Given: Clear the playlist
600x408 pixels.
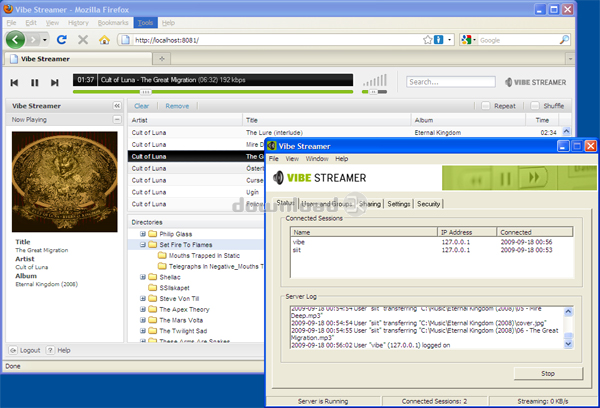Looking at the screenshot, I should click(142, 106).
